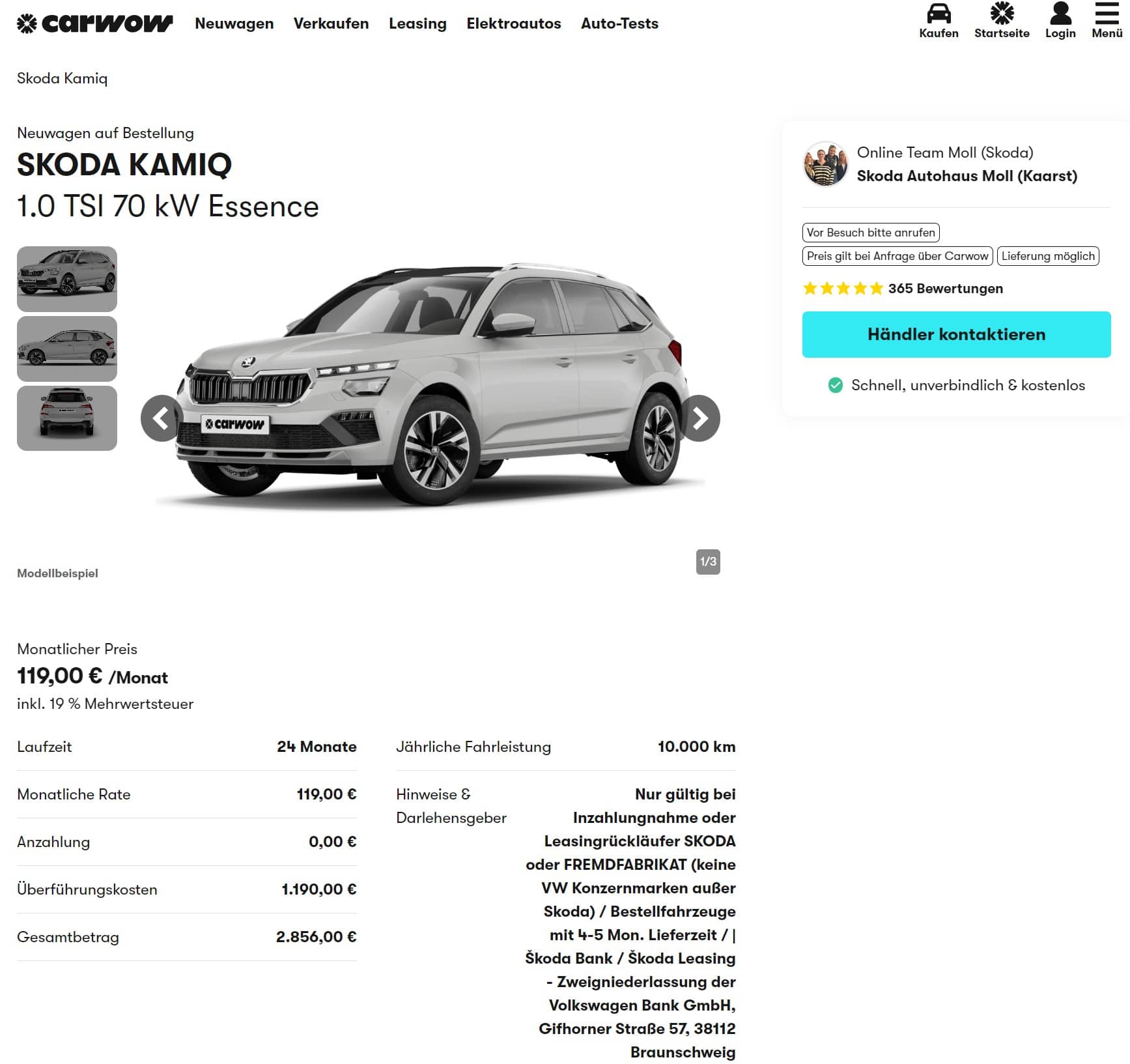Image resolution: width=1130 pixels, height=1064 pixels.
Task: Click the carwow logo
Action: click(94, 23)
